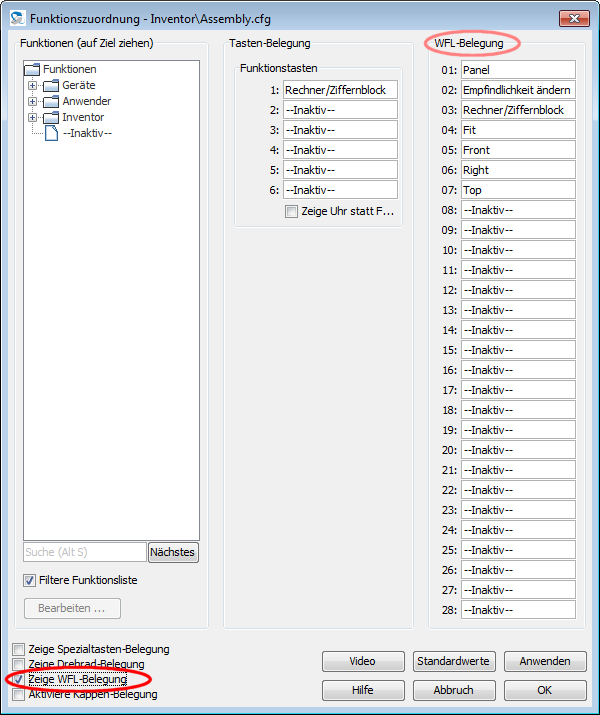Screen dimensions: 600x715
Task: Click the Suche search input field
Action: [84, 552]
